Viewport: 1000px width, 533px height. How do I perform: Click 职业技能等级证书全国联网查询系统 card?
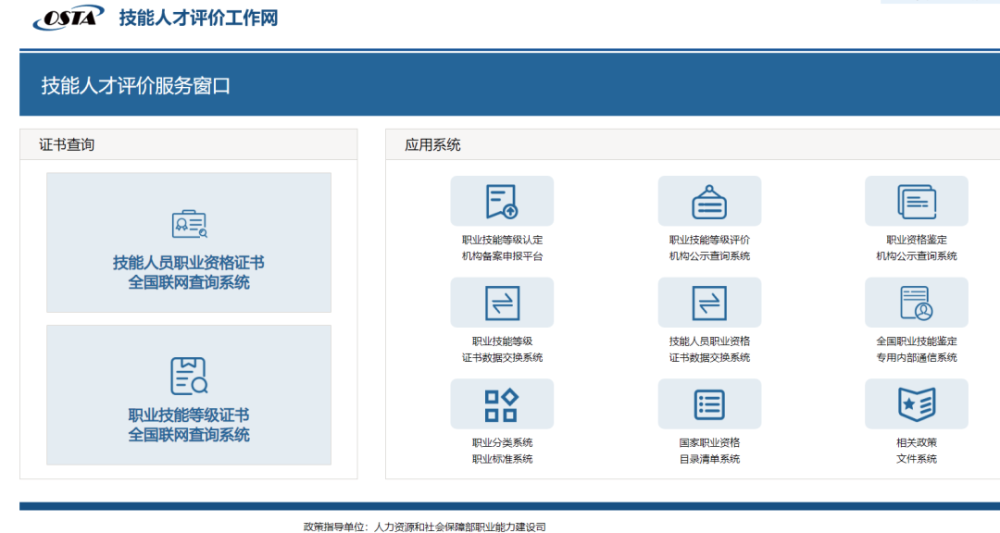(x=189, y=395)
